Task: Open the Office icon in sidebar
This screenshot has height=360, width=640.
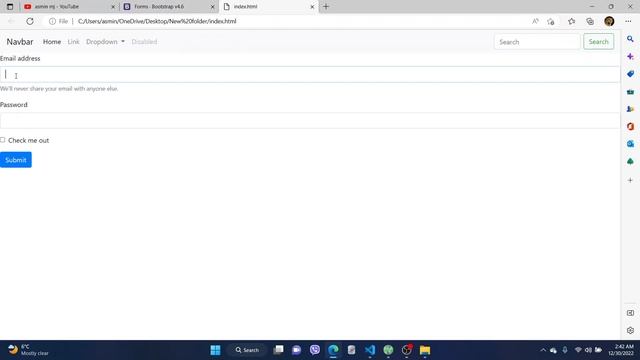Action: point(630,127)
